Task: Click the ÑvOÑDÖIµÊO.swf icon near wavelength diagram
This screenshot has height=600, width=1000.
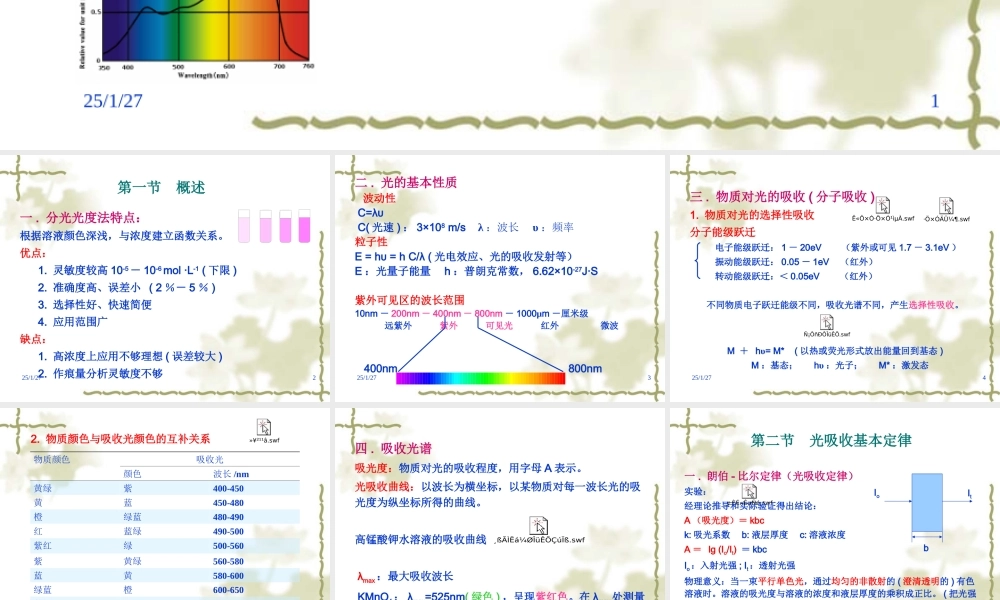Action: tap(827, 322)
